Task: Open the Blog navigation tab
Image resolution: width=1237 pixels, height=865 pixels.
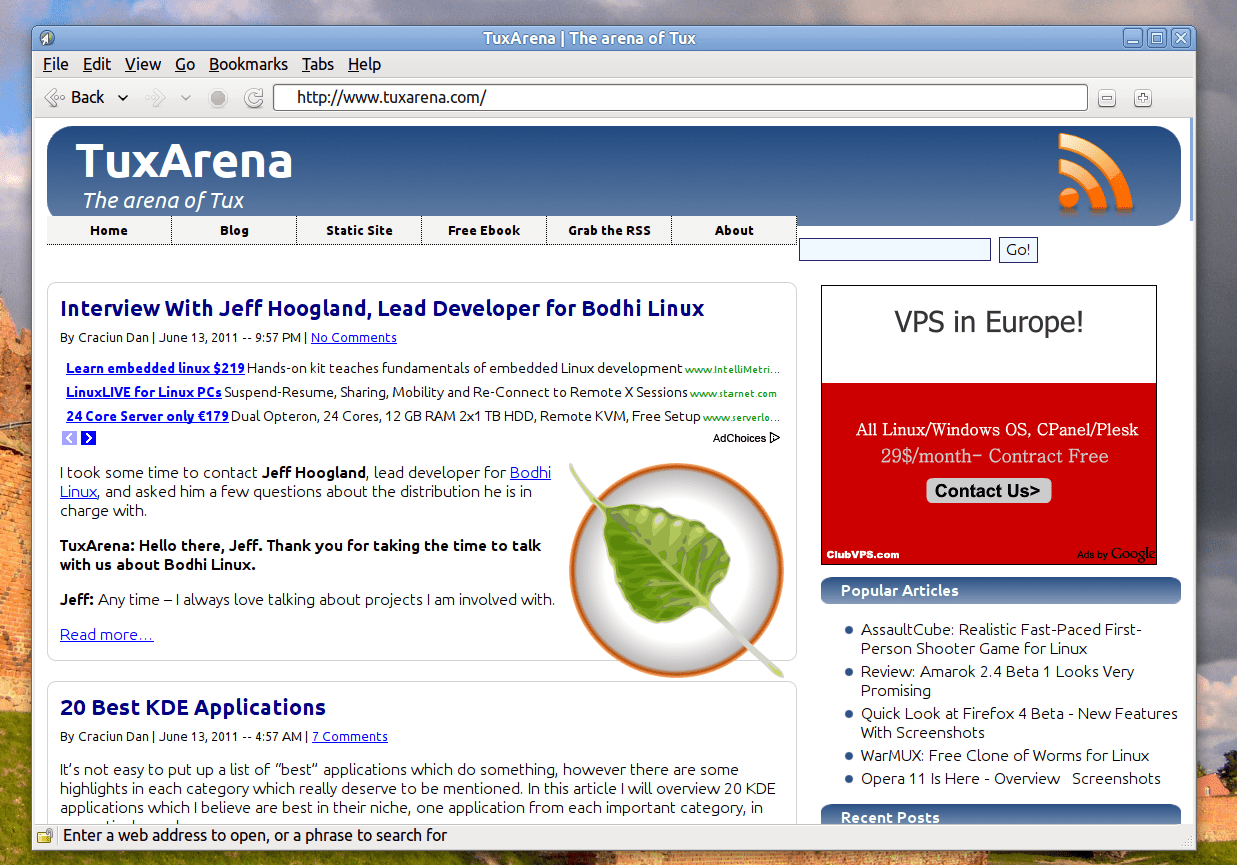Action: (234, 230)
